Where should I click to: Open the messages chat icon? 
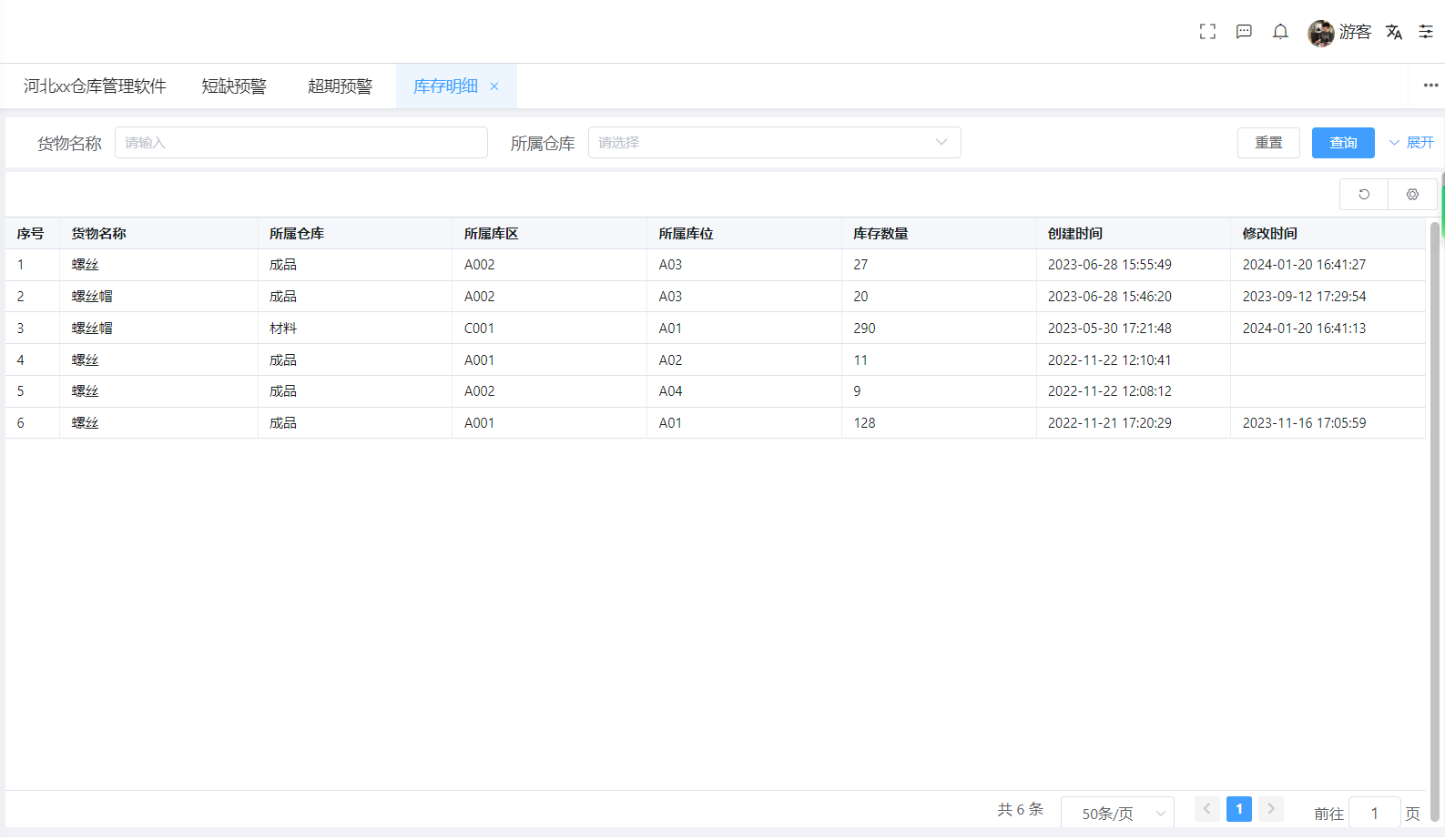point(1244,32)
